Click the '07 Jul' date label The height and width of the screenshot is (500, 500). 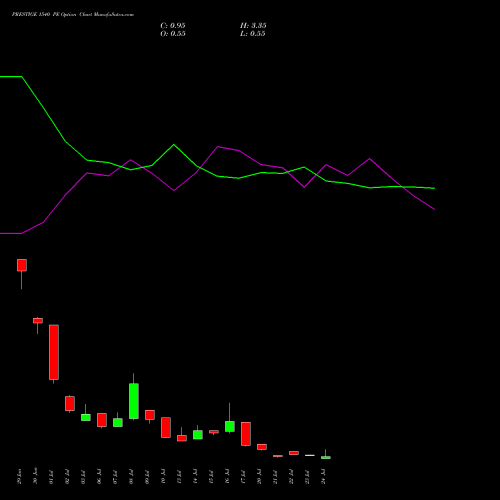pos(115,477)
